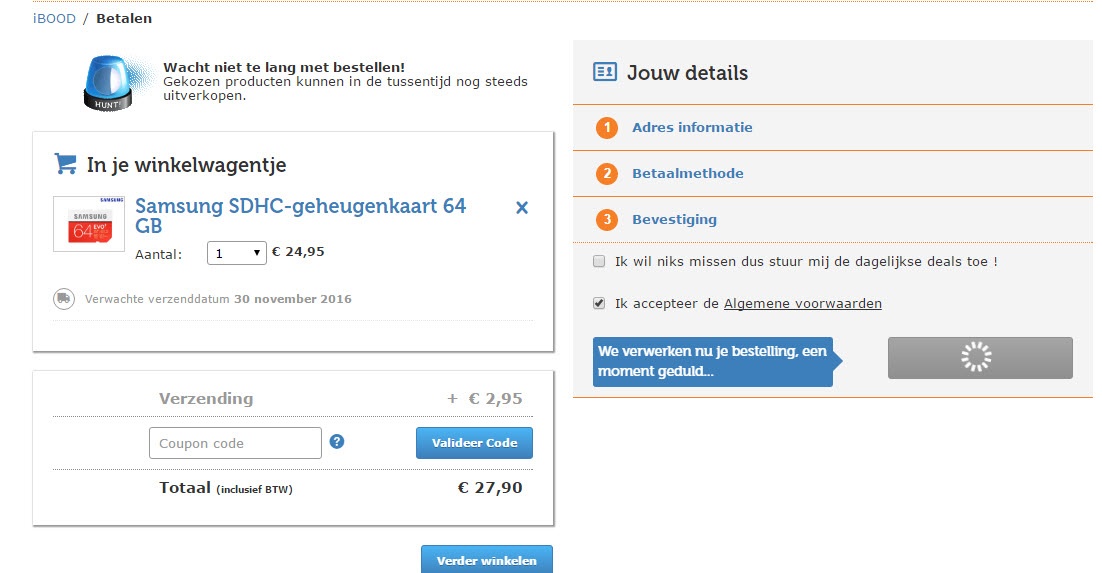The image size is (1102, 573).
Task: Open the Aantal quantity dropdown
Action: click(236, 253)
